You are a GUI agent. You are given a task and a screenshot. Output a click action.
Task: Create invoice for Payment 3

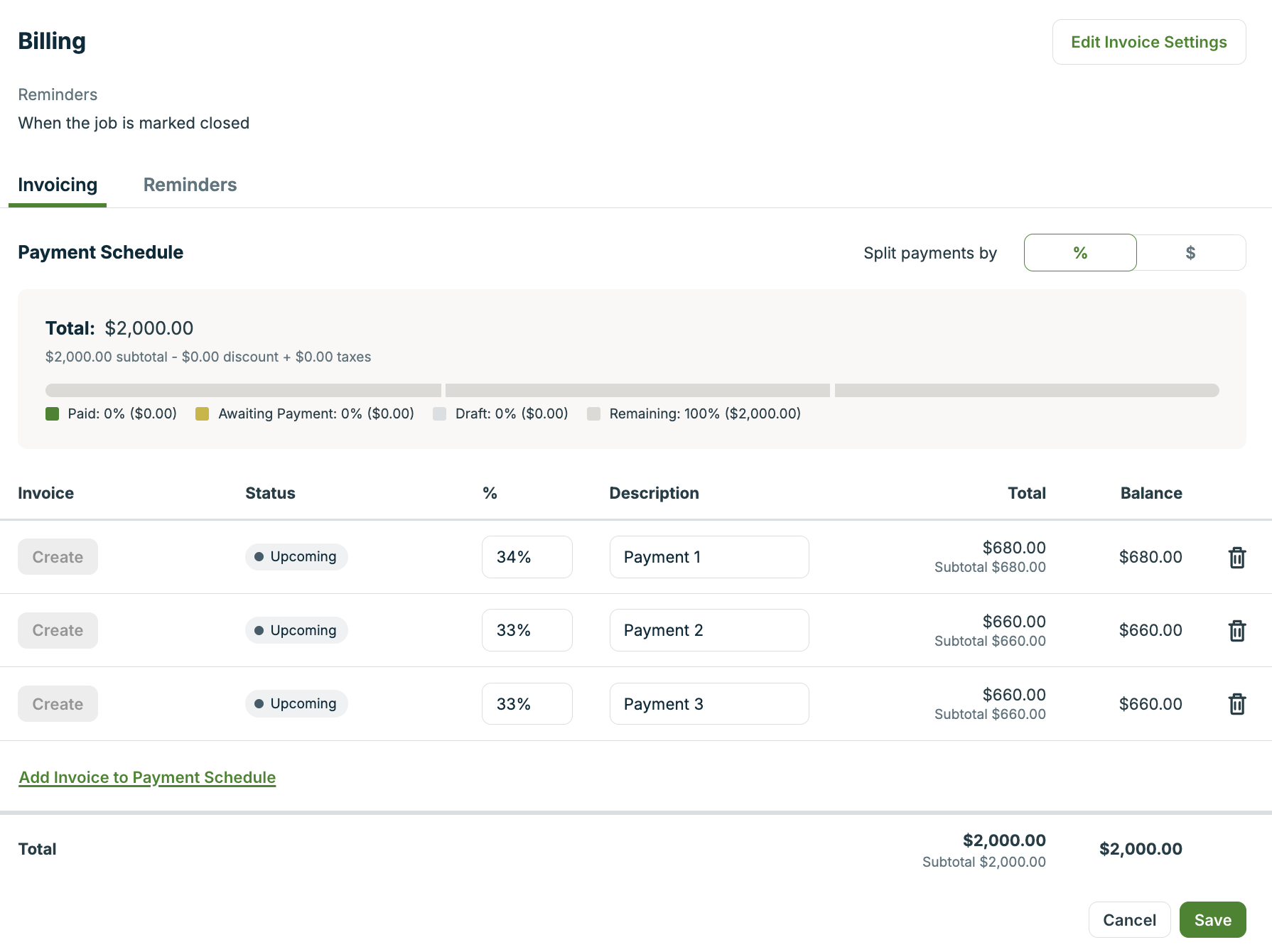point(58,704)
